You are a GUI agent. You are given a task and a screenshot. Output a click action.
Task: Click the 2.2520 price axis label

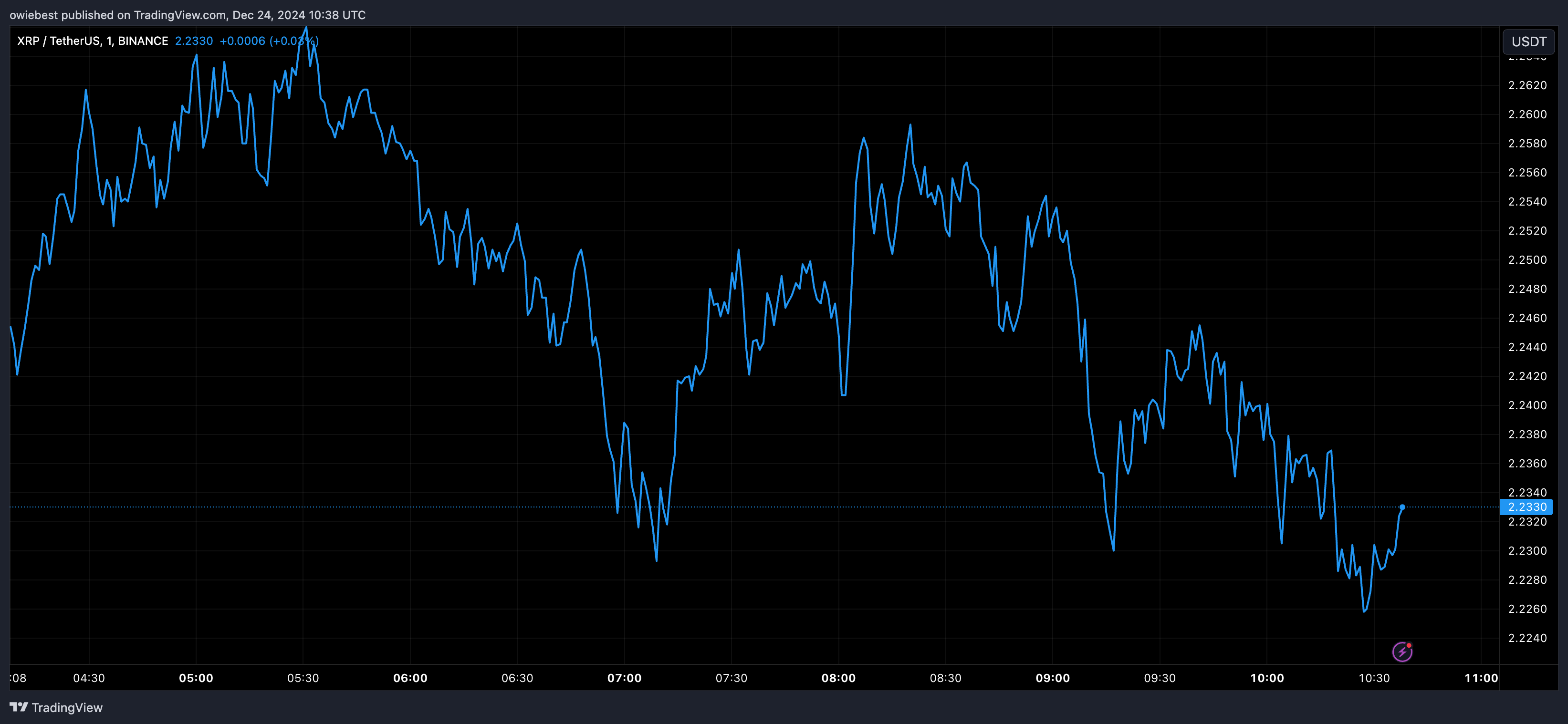click(x=1527, y=230)
